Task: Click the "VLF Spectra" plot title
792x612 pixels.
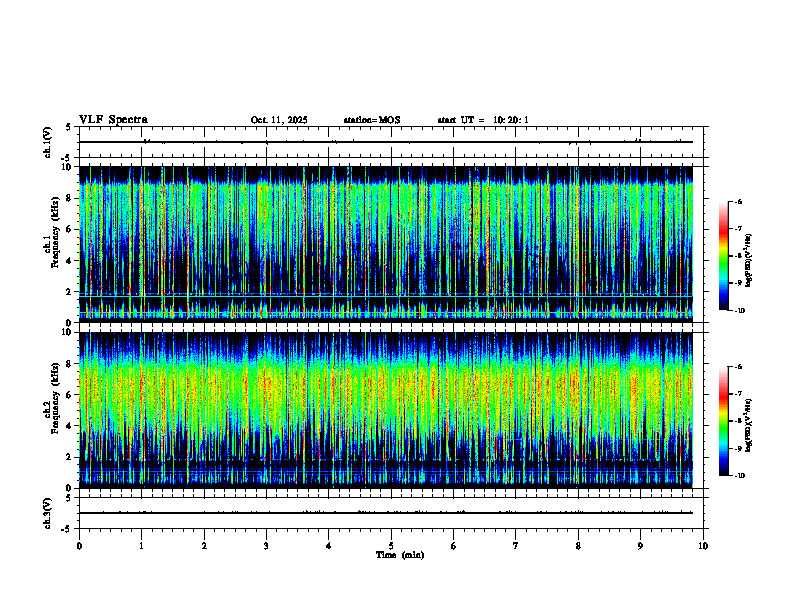Action: 113,120
